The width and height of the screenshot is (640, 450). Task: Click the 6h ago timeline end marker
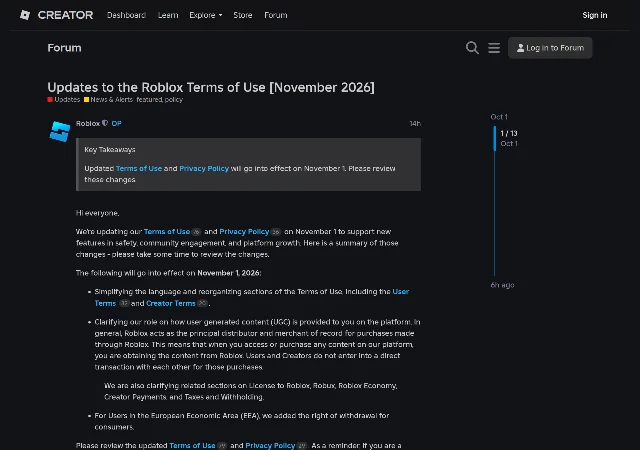pyautogui.click(x=502, y=285)
